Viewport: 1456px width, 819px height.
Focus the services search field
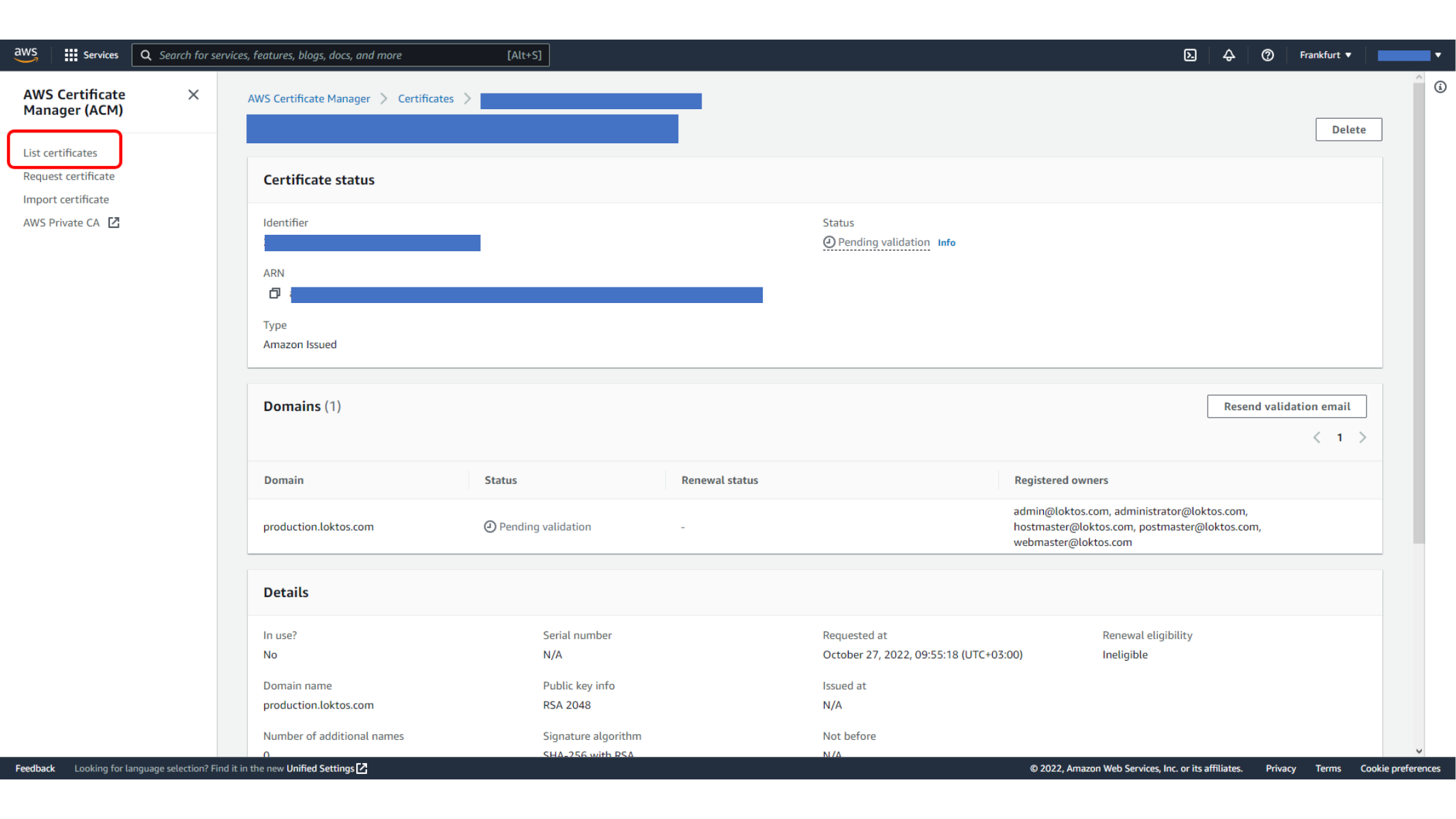coord(340,55)
